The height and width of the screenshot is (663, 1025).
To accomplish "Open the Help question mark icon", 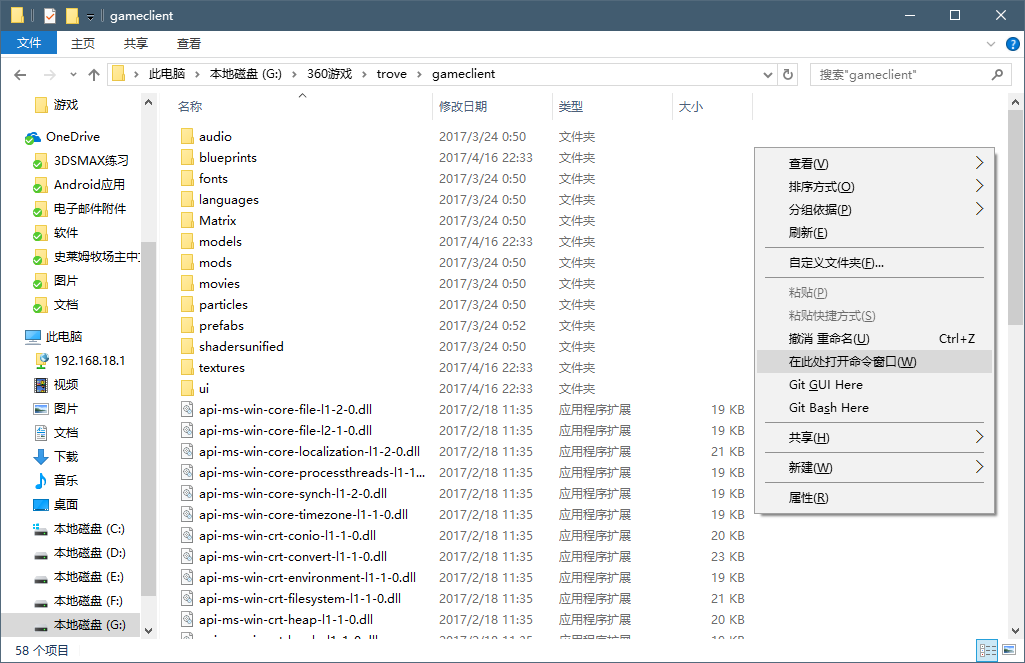I will coord(1012,44).
